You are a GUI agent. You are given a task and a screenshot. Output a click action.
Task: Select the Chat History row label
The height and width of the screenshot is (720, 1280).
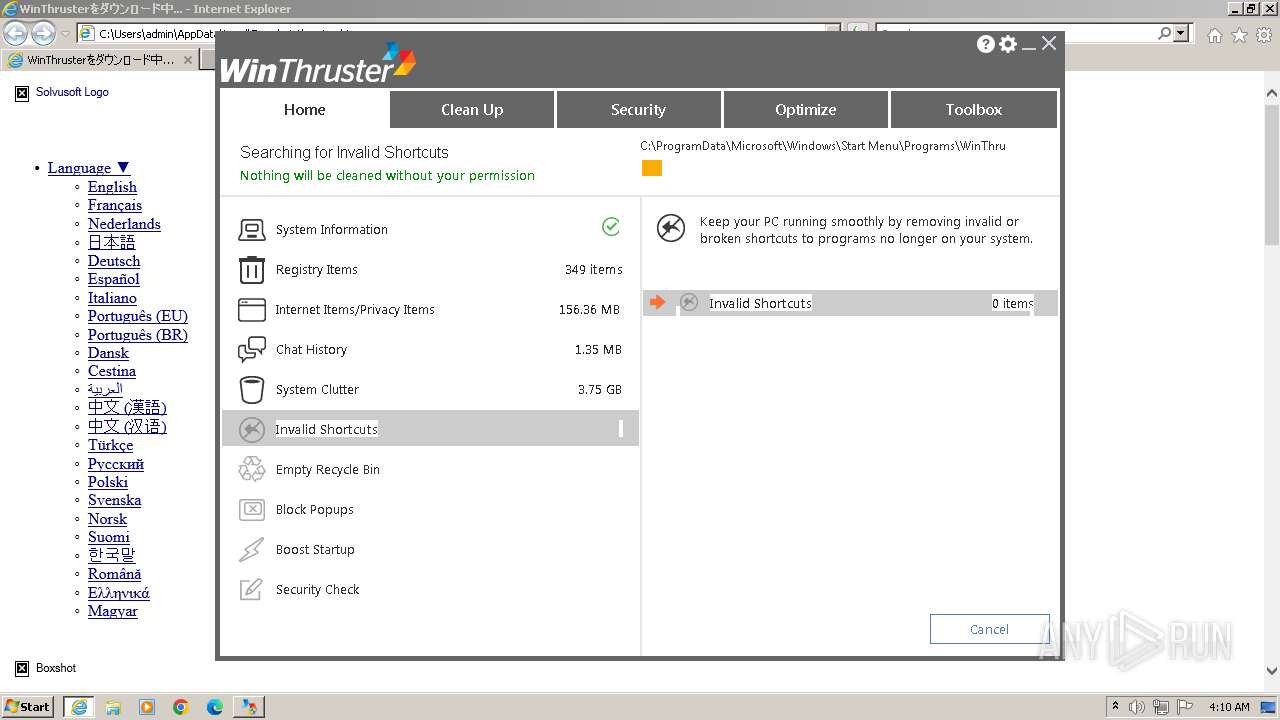tap(311, 350)
